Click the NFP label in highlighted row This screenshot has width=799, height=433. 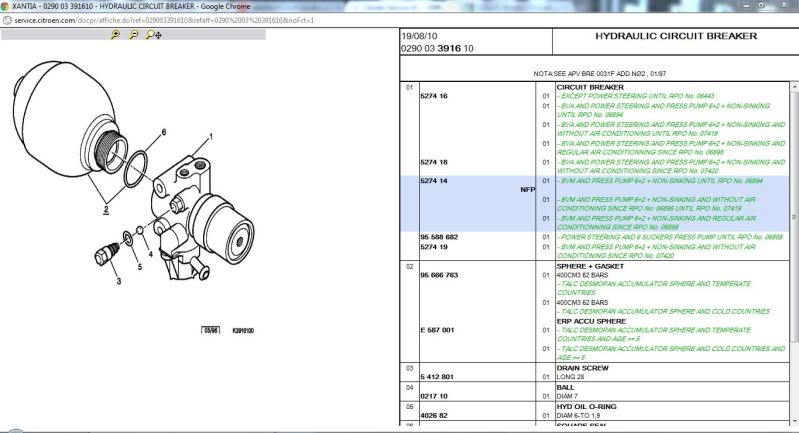(x=527, y=190)
